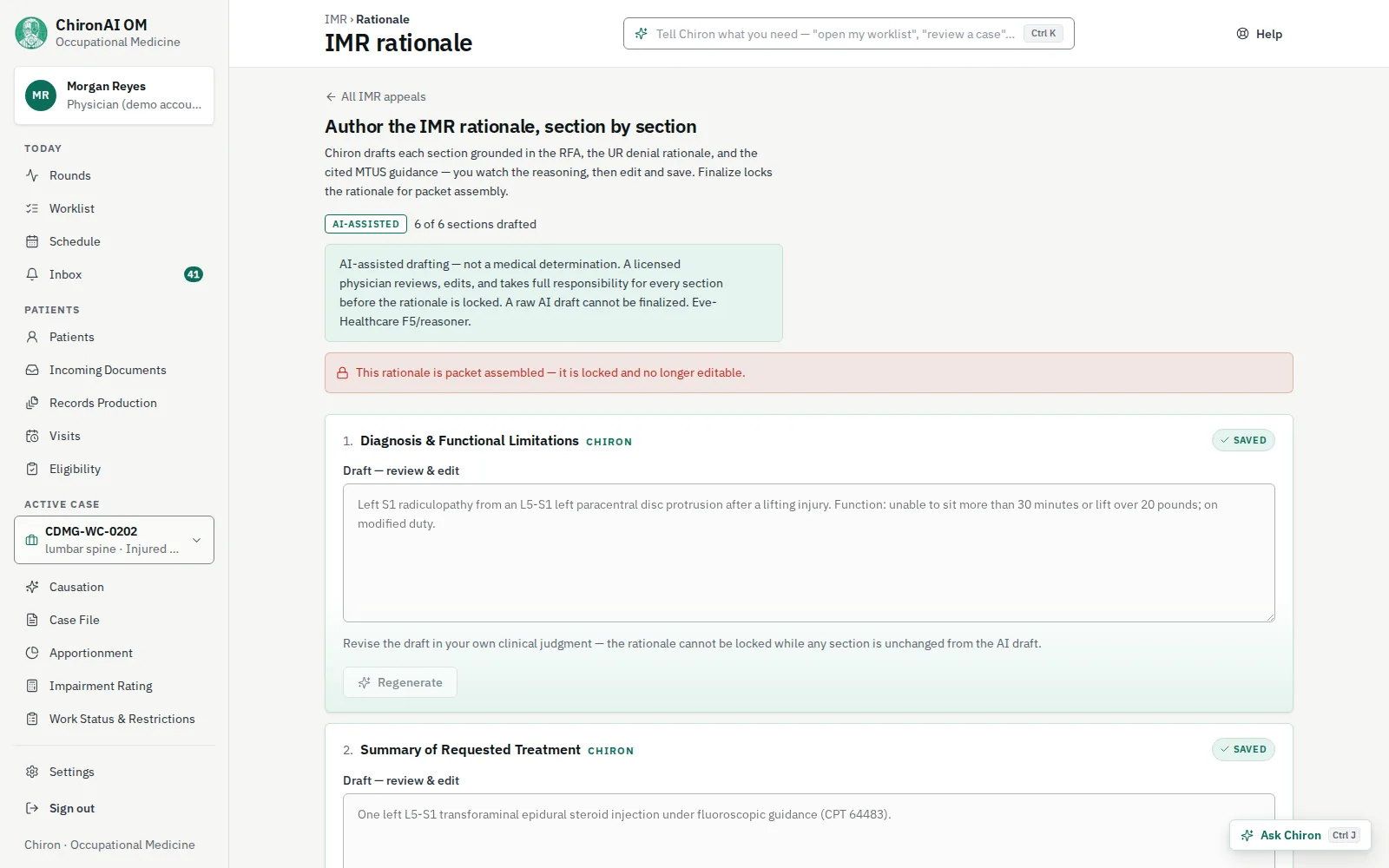
Task: Click the "Chiron · Occupational Medicine" footer text
Action: pyautogui.click(x=109, y=845)
